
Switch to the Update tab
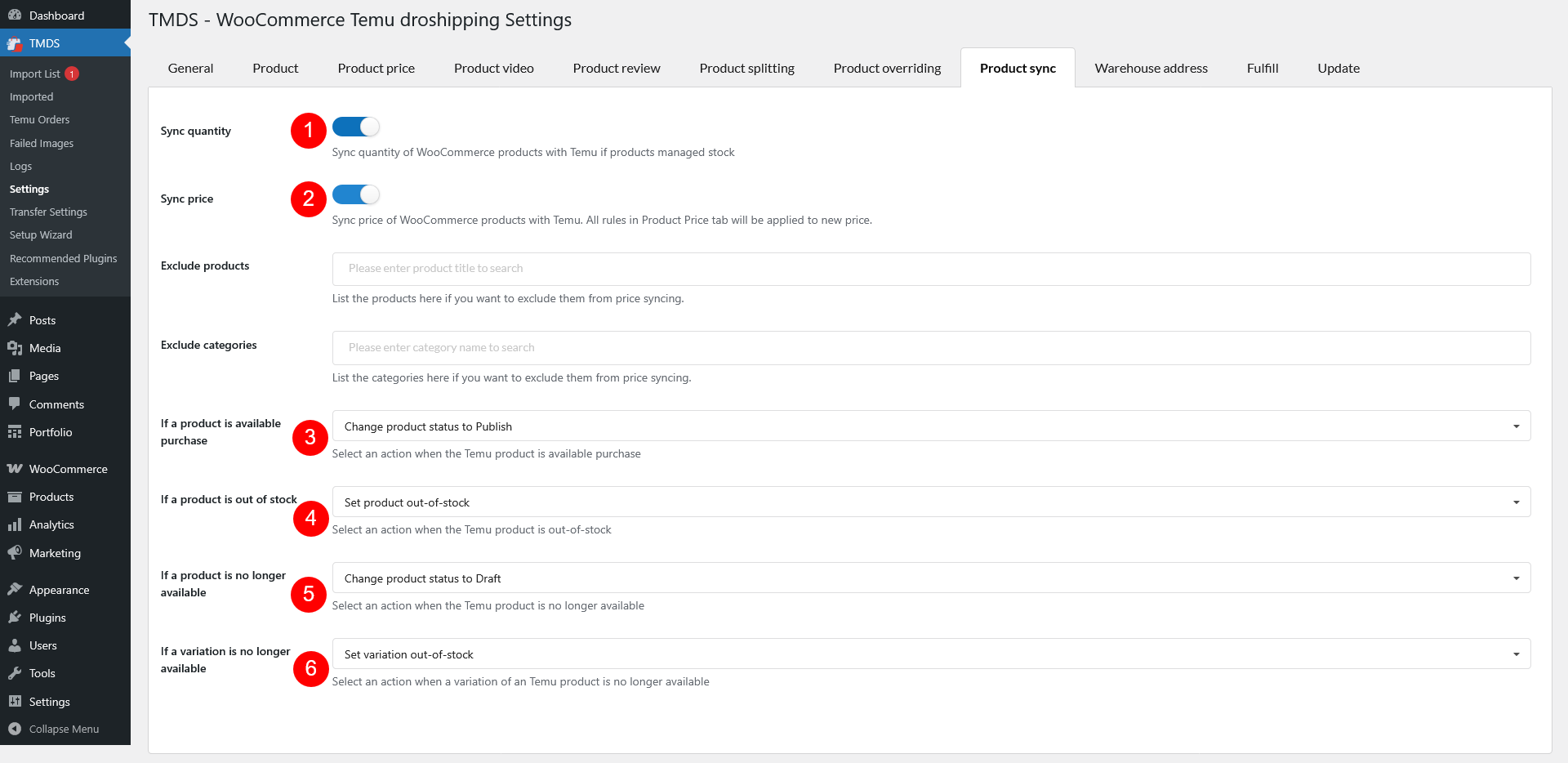(x=1339, y=69)
